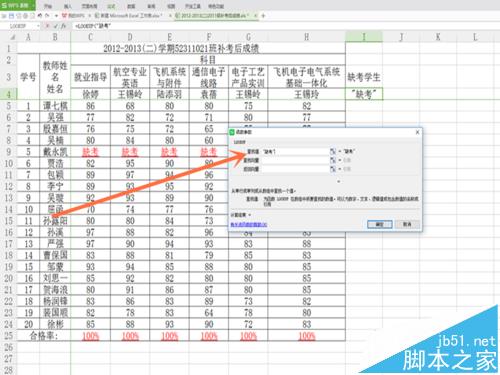Open the 开发工具 ribbon tab
The image size is (500, 375).
coord(193,6)
